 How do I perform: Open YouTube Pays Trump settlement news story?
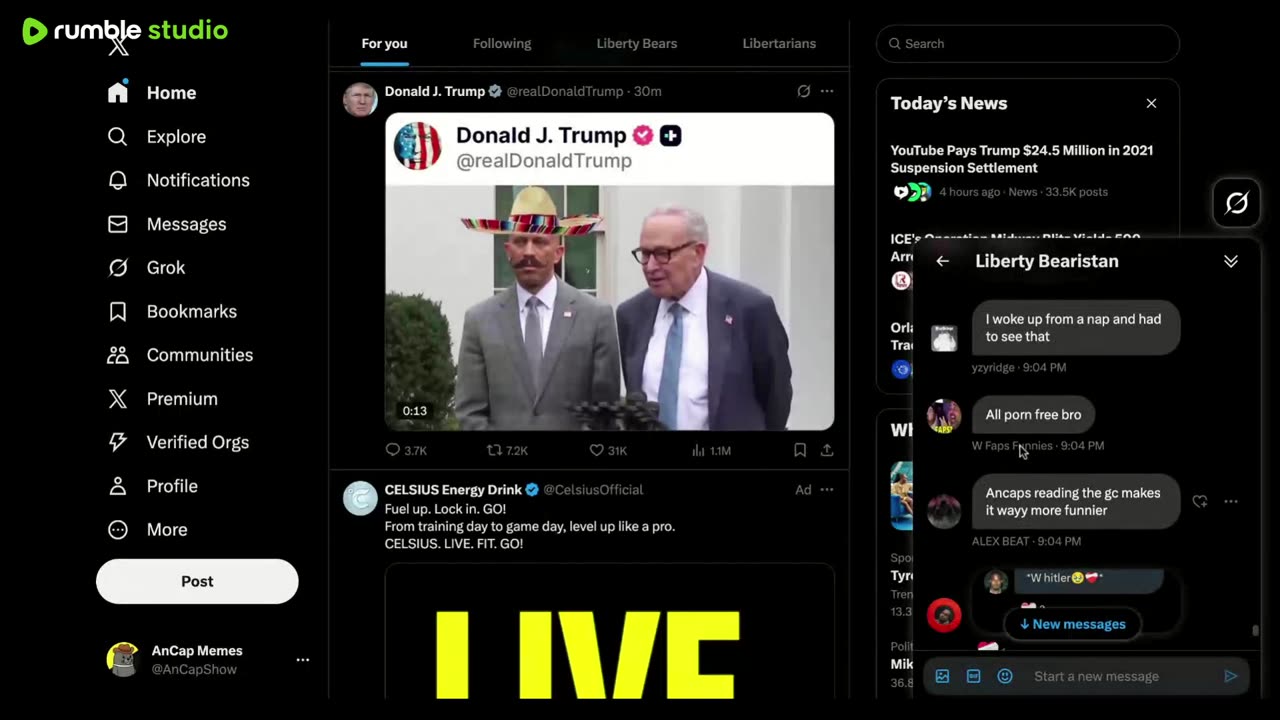click(x=1022, y=159)
